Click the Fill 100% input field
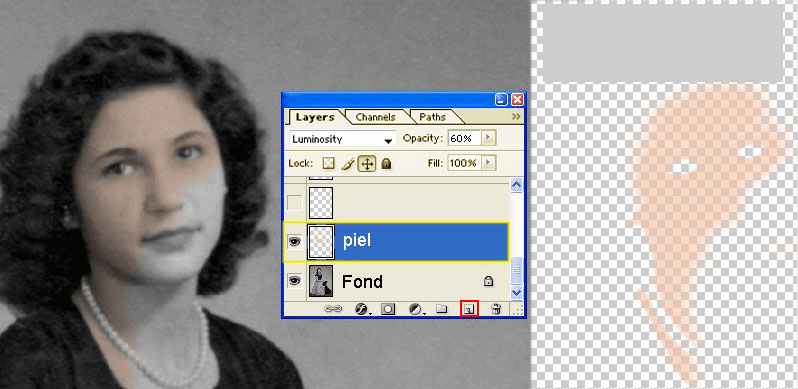Screen dimensions: 798x389 click(x=464, y=163)
